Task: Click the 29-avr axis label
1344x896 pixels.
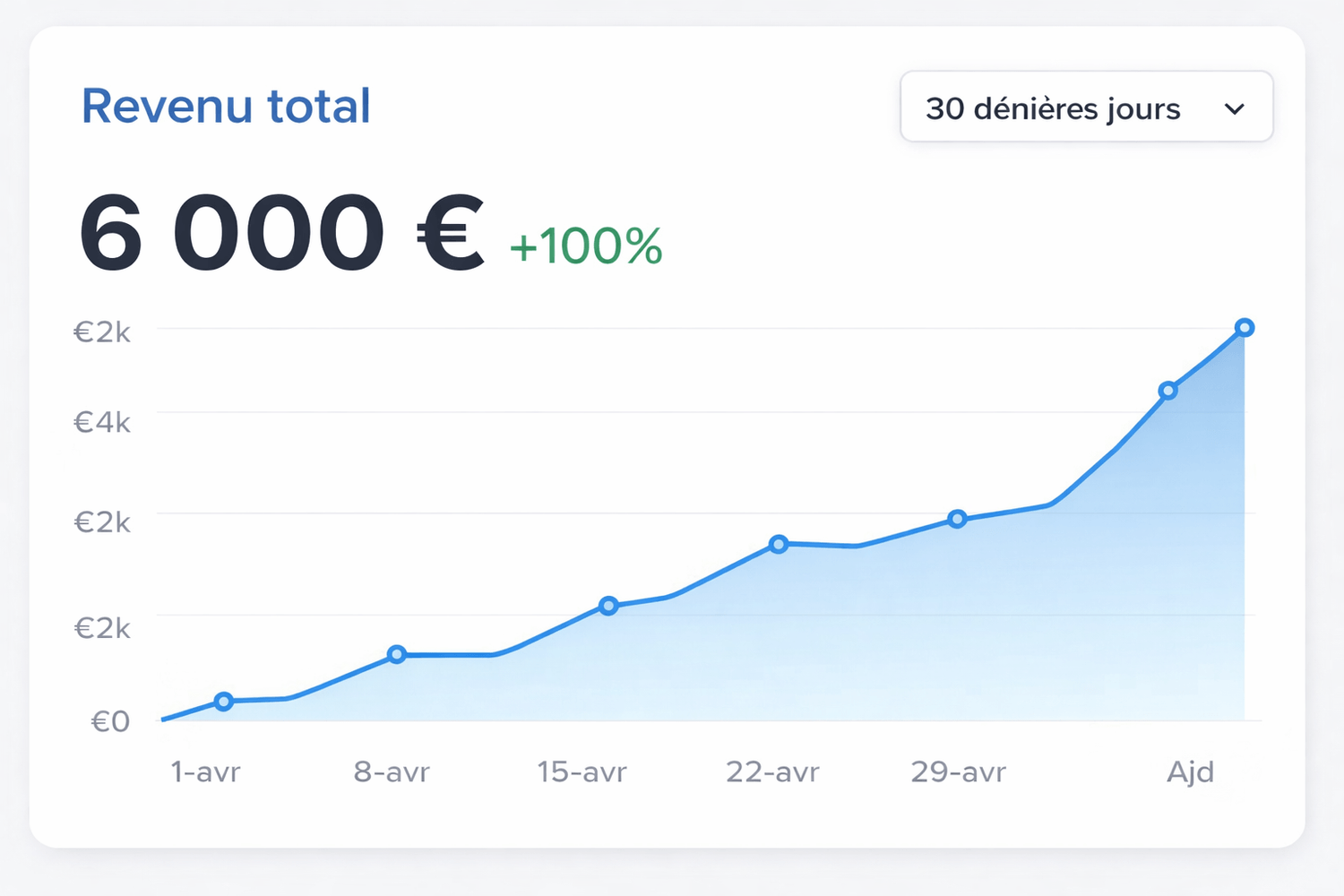Action: click(x=959, y=771)
